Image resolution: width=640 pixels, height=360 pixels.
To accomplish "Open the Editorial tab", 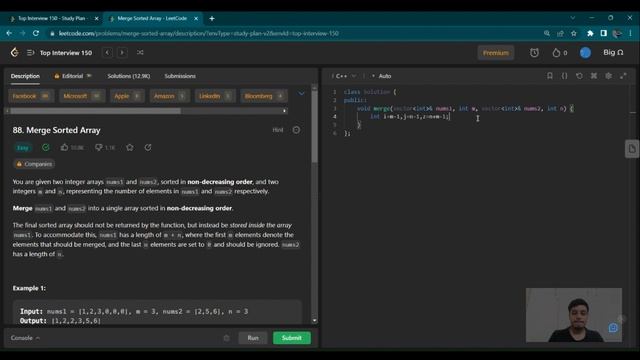I will tap(73, 76).
